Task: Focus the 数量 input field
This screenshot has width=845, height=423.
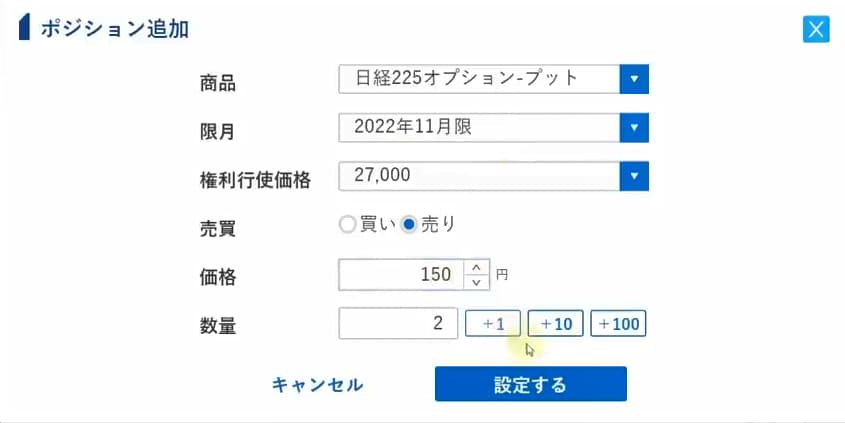Action: pos(398,323)
